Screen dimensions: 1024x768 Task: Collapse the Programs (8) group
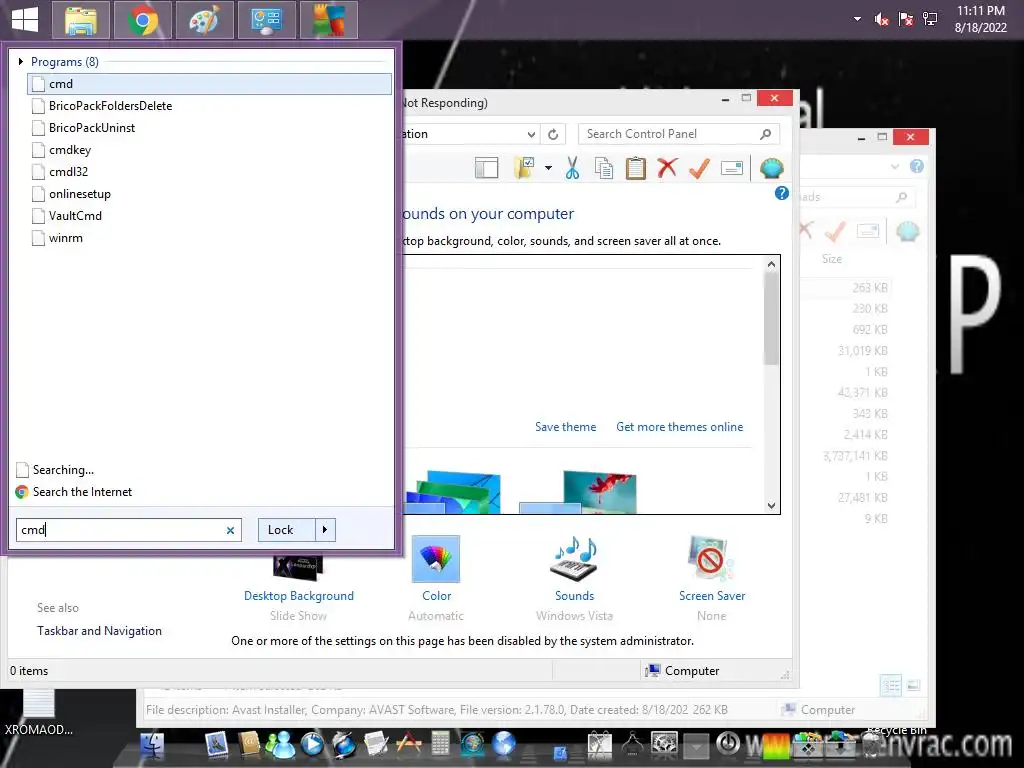[21, 61]
